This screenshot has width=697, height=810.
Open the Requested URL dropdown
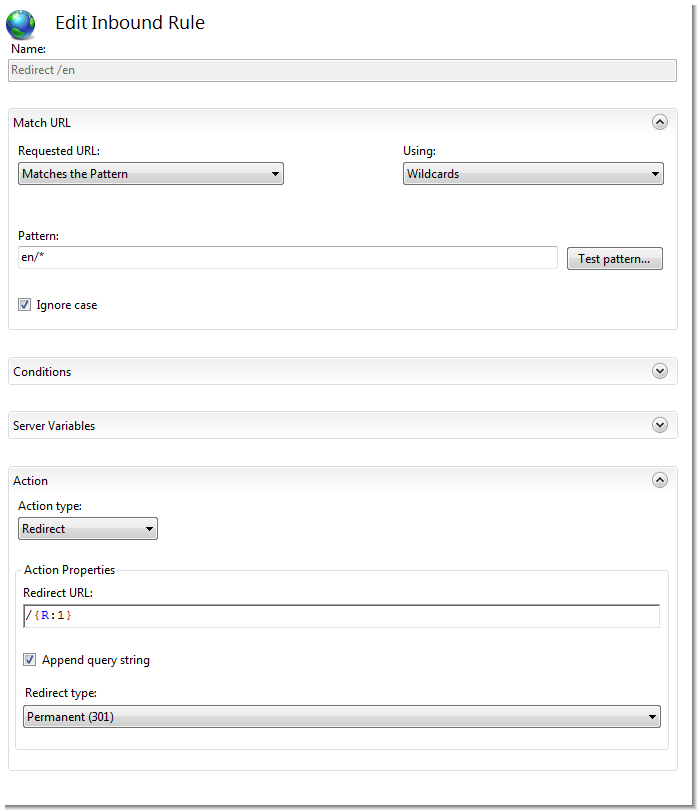[151, 174]
